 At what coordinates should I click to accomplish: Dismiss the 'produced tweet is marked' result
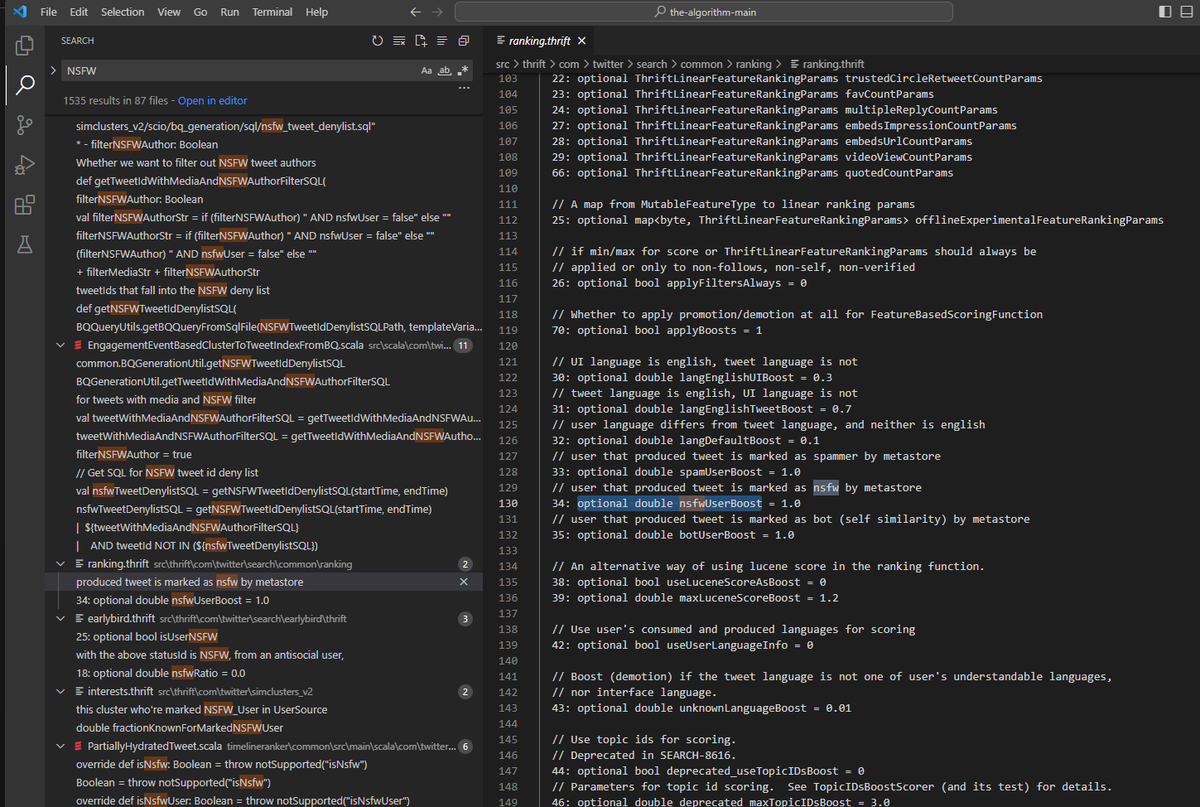click(463, 581)
